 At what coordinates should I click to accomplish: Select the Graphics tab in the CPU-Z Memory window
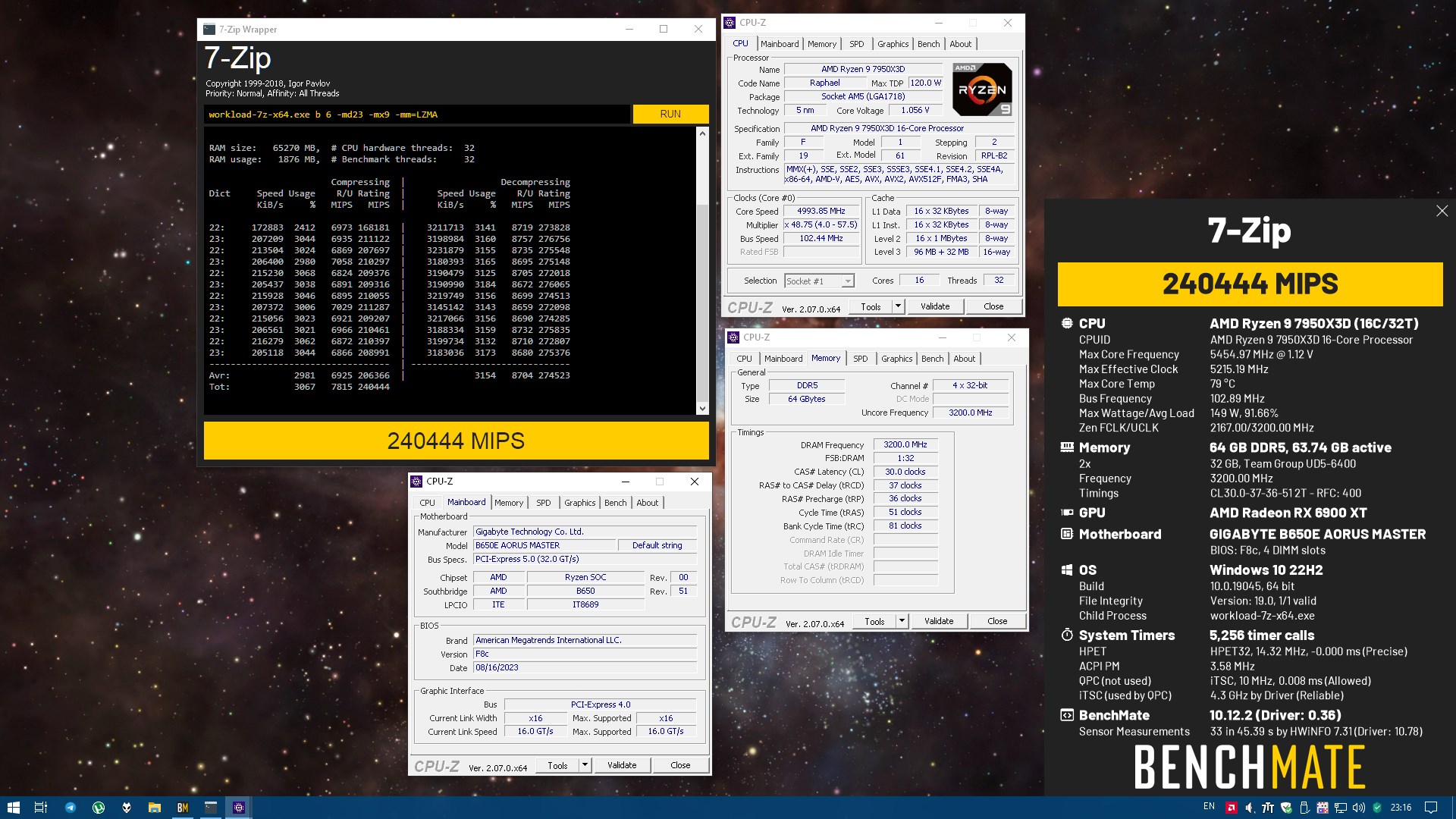[896, 359]
